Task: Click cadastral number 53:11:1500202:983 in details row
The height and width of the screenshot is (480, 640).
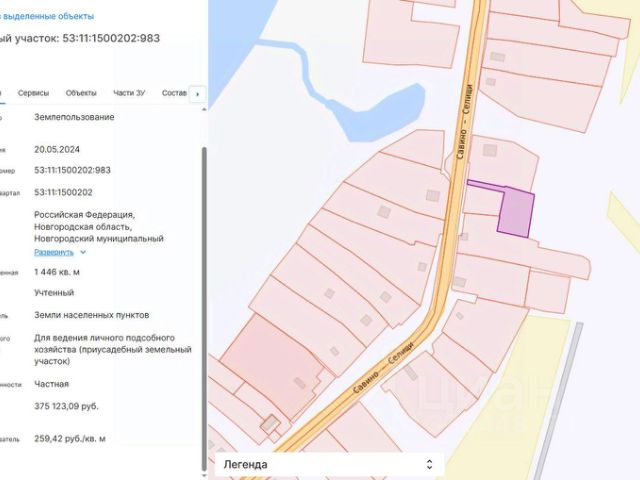Action: [72, 170]
